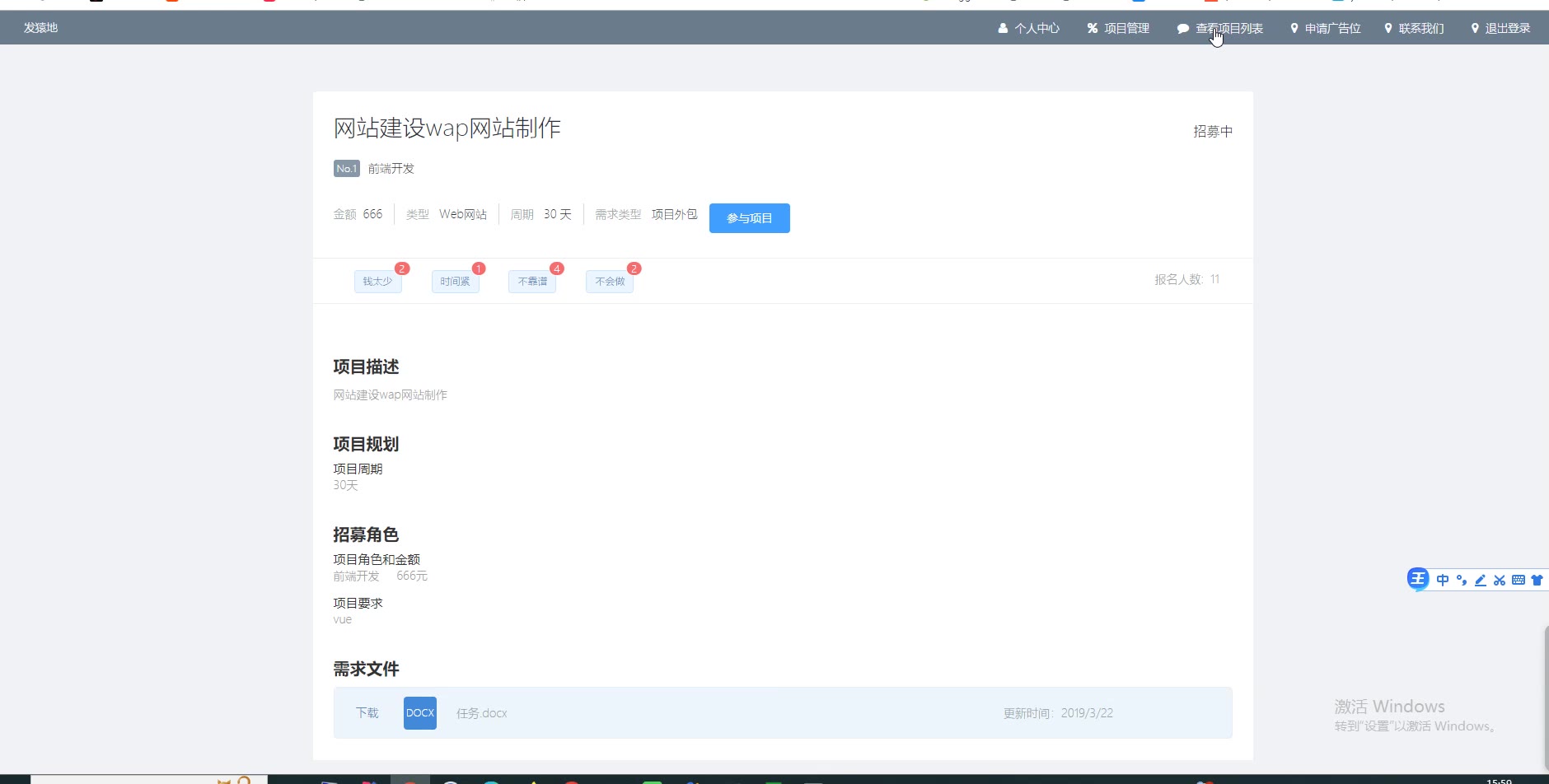
Task: Click the scissors screenshot icon in IME bar
Action: pos(1500,580)
